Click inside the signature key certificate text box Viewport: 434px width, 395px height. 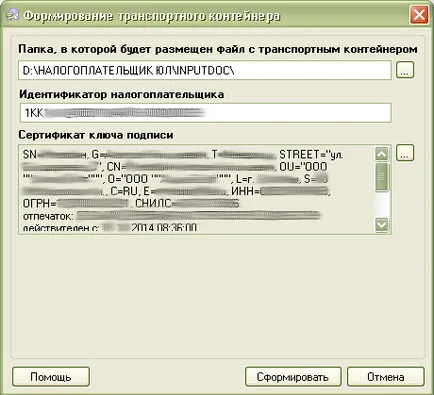[196, 189]
